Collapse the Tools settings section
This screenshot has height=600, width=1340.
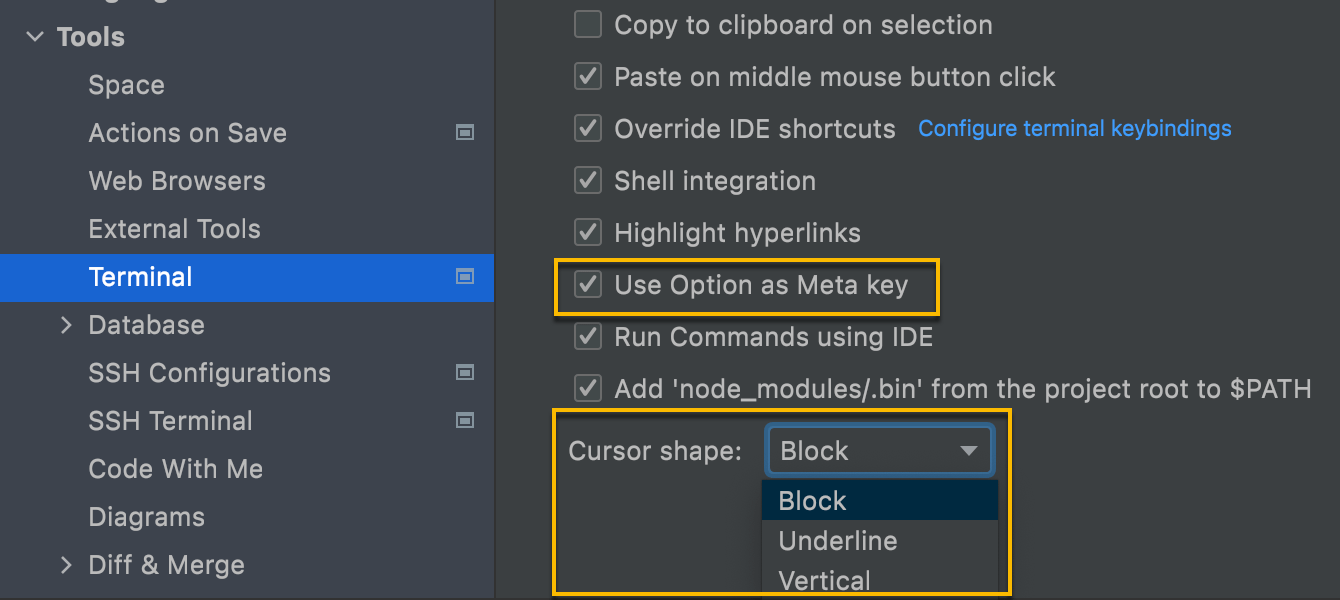coord(36,37)
